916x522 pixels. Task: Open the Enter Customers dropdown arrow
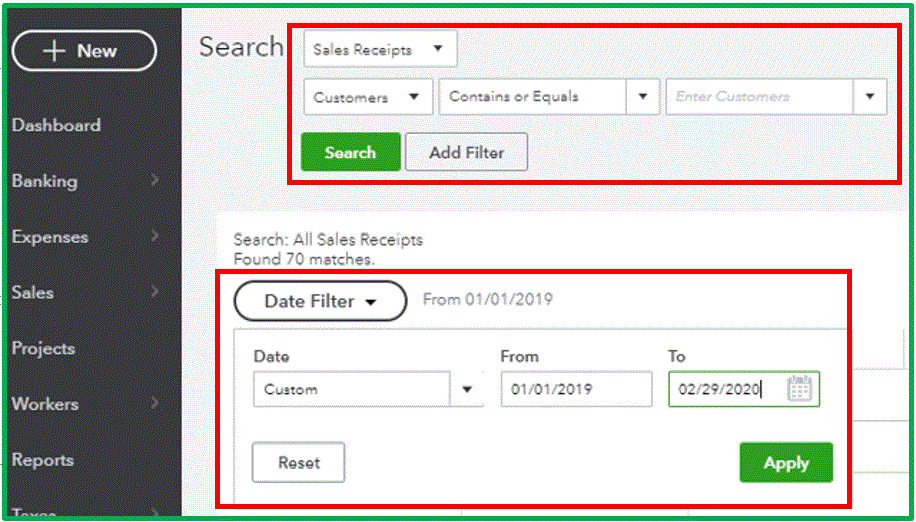coord(870,97)
